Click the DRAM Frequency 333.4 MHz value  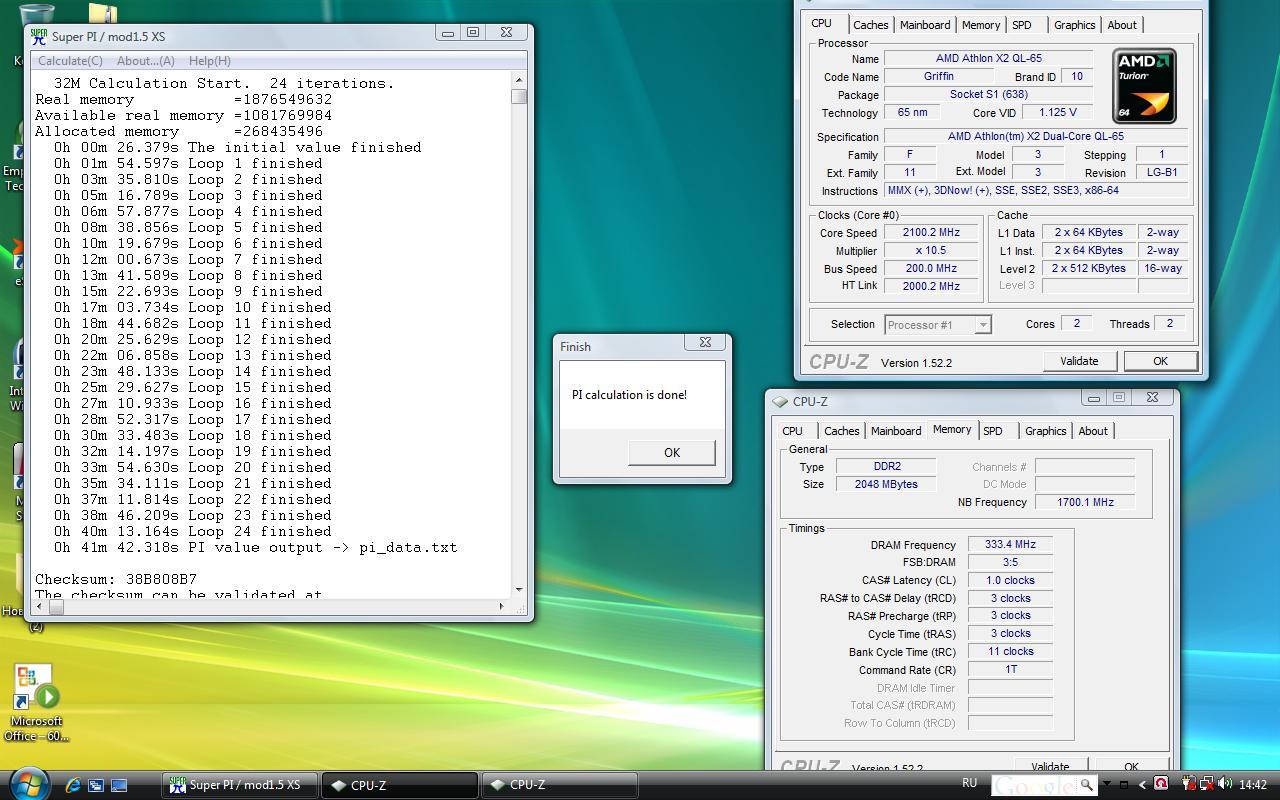pos(1010,545)
